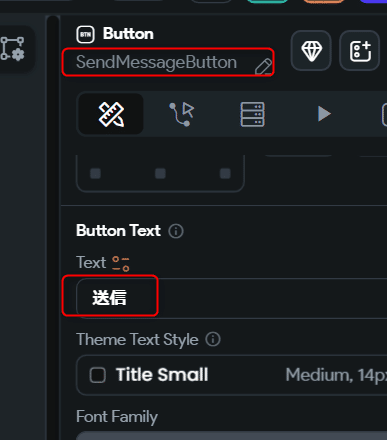Click the orange set-from-variable icon next to Text
This screenshot has width=387, height=440.
[121, 264]
